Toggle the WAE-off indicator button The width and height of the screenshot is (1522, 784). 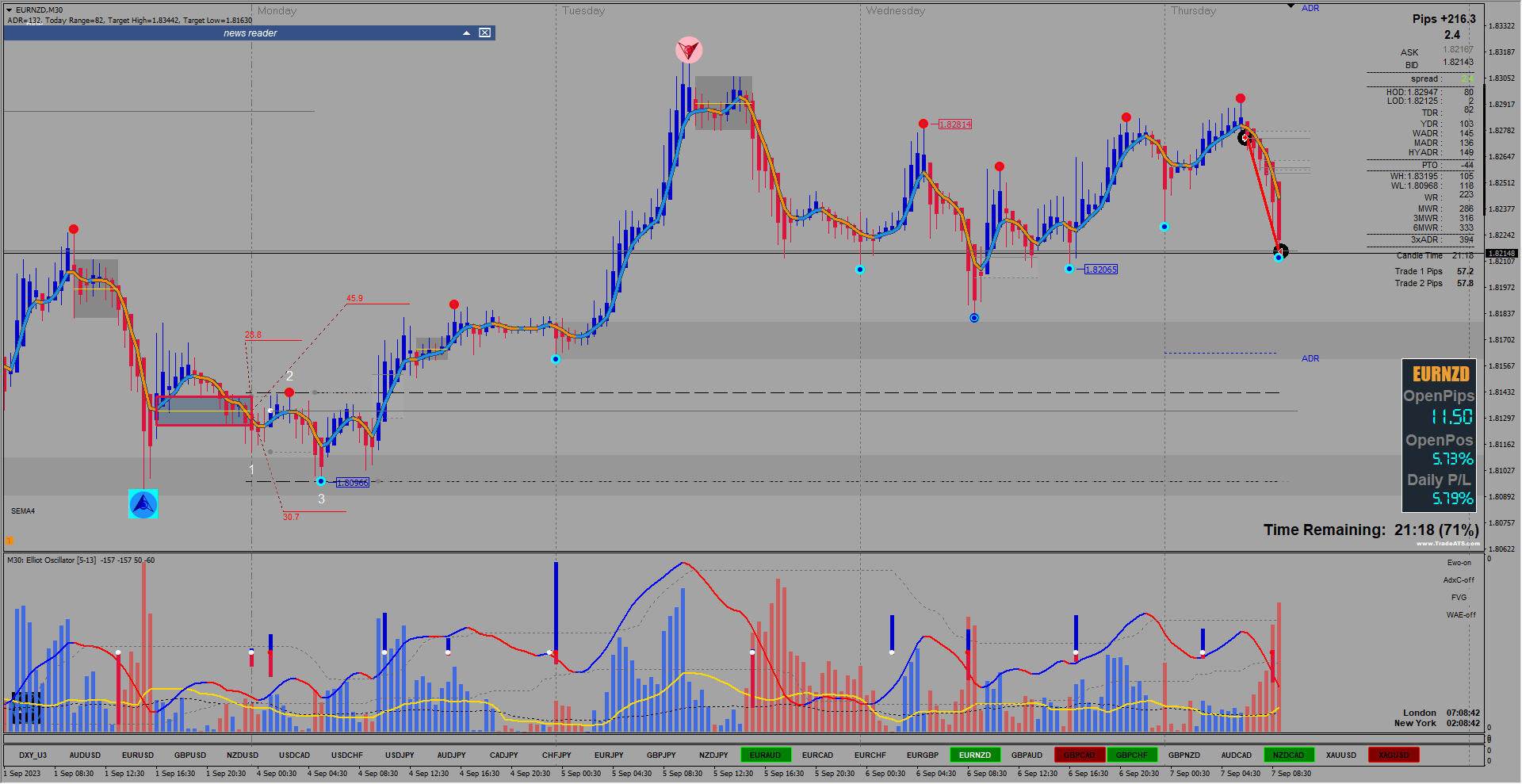(1461, 615)
